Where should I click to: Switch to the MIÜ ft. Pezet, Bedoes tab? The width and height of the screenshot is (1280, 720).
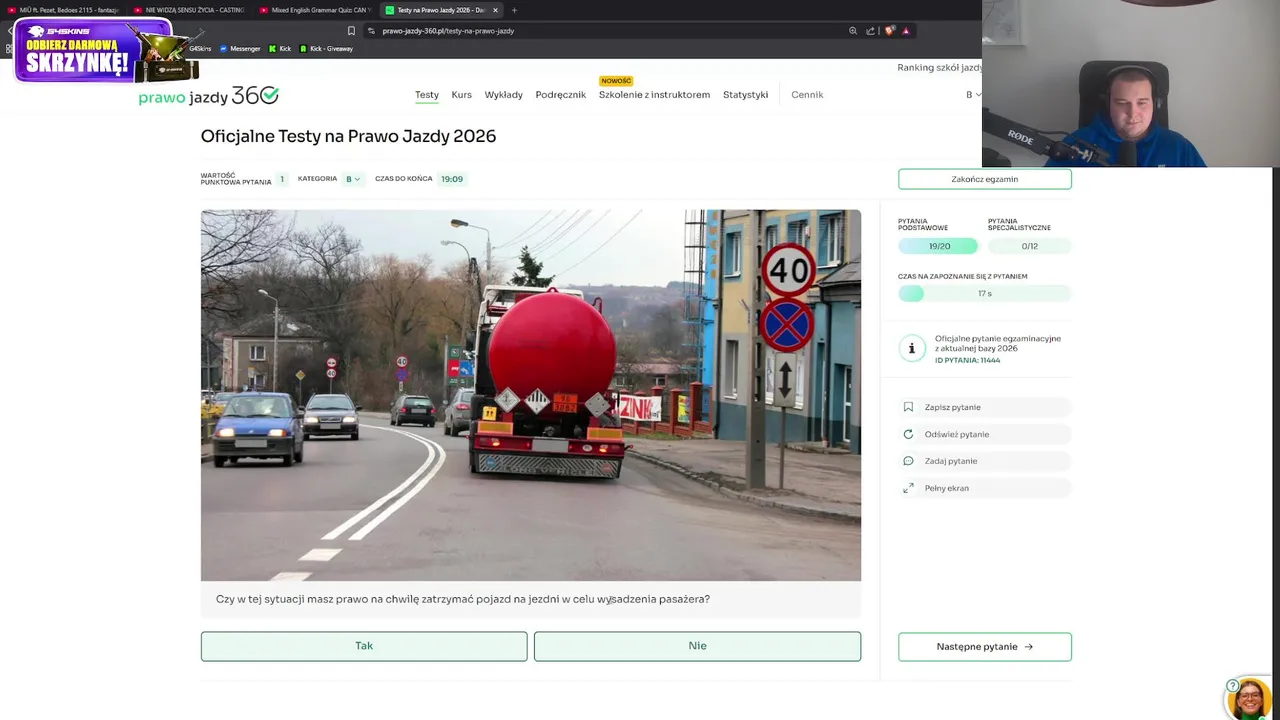pos(64,10)
